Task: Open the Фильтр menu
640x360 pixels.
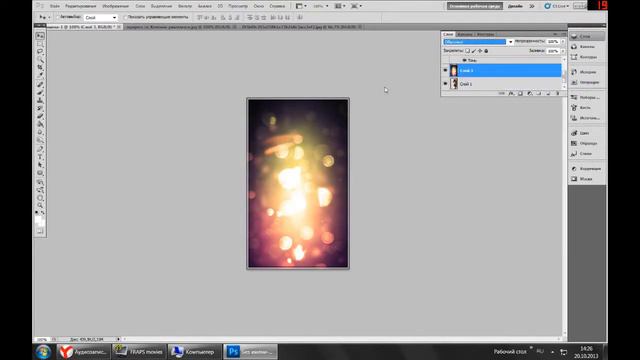Action: (185, 6)
